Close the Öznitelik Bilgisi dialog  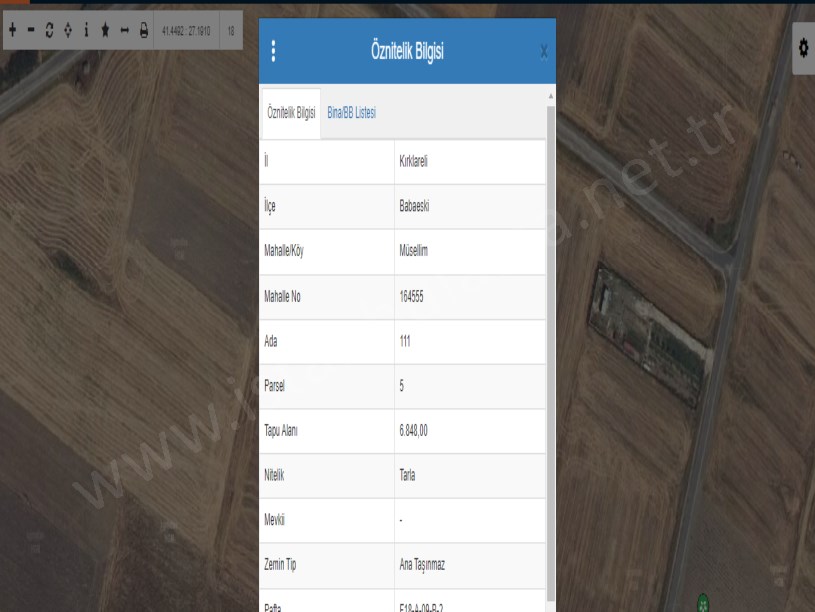click(x=543, y=52)
